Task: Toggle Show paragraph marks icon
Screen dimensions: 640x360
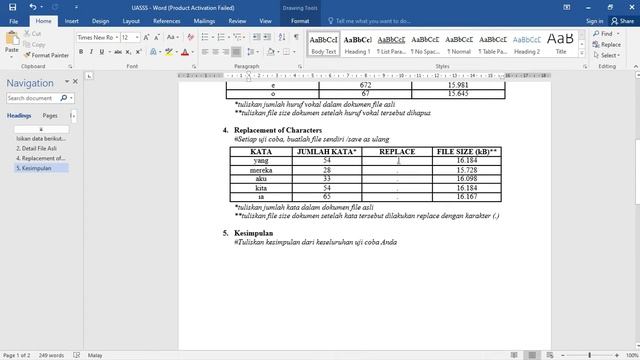Action: [x=296, y=38]
